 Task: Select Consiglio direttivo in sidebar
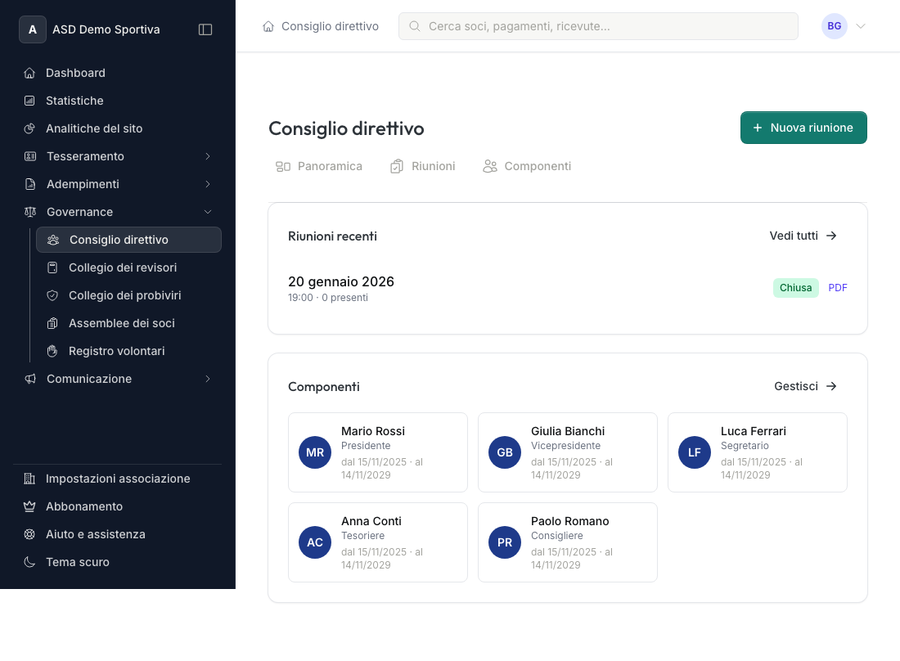pyautogui.click(x=129, y=240)
